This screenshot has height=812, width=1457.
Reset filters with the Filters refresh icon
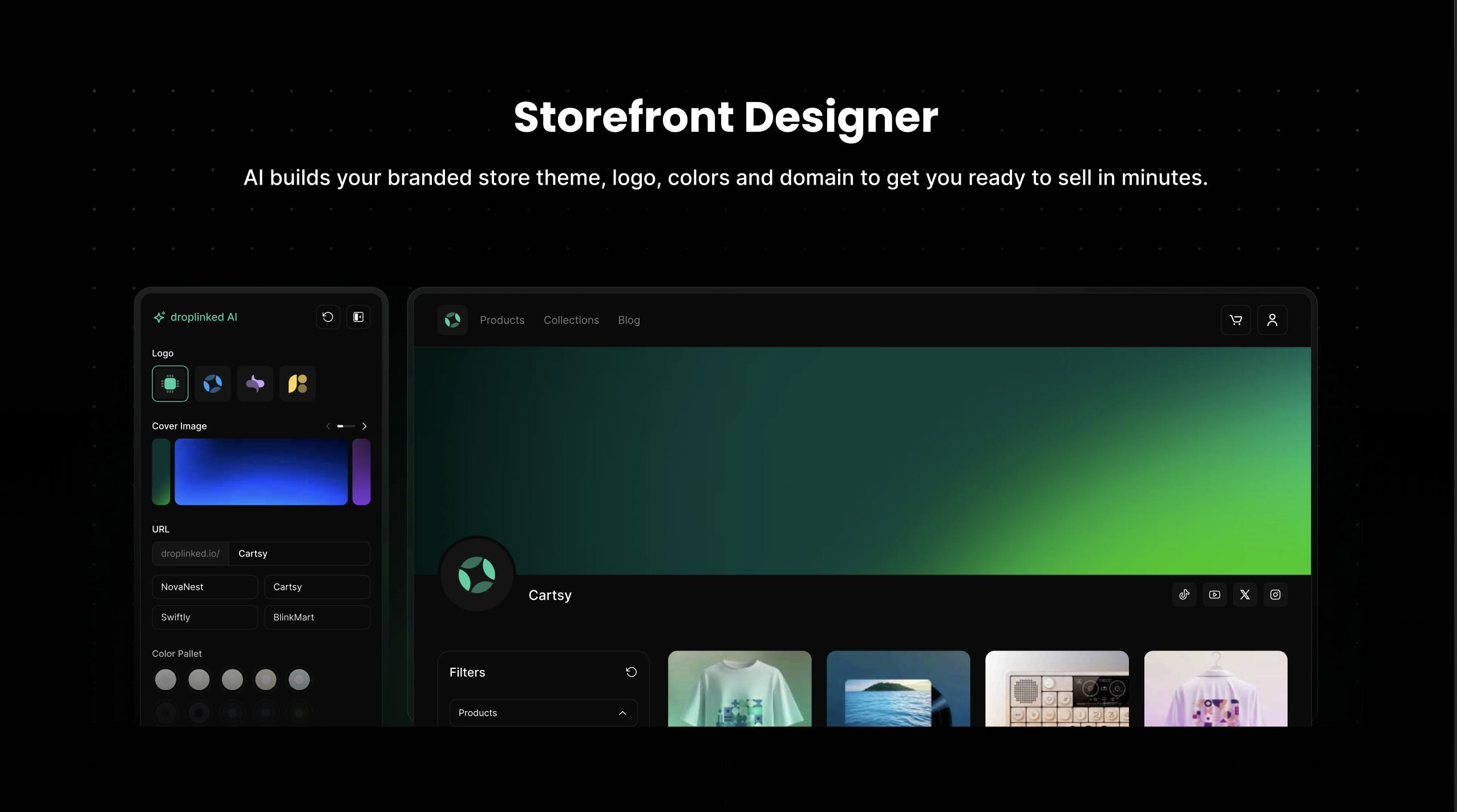(631, 672)
